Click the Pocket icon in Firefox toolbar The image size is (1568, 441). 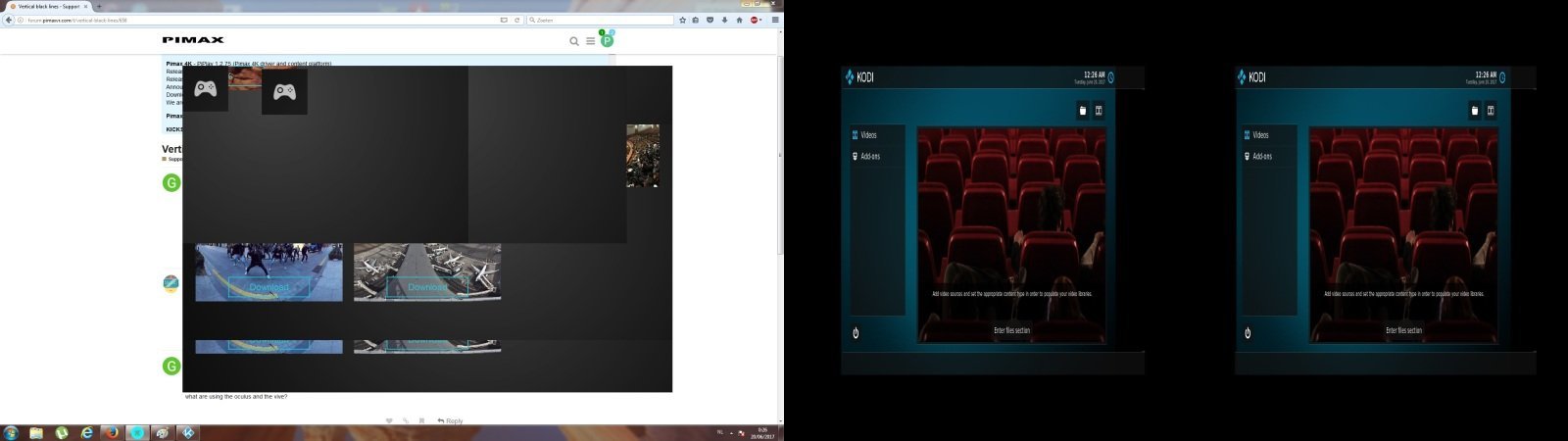tap(710, 20)
